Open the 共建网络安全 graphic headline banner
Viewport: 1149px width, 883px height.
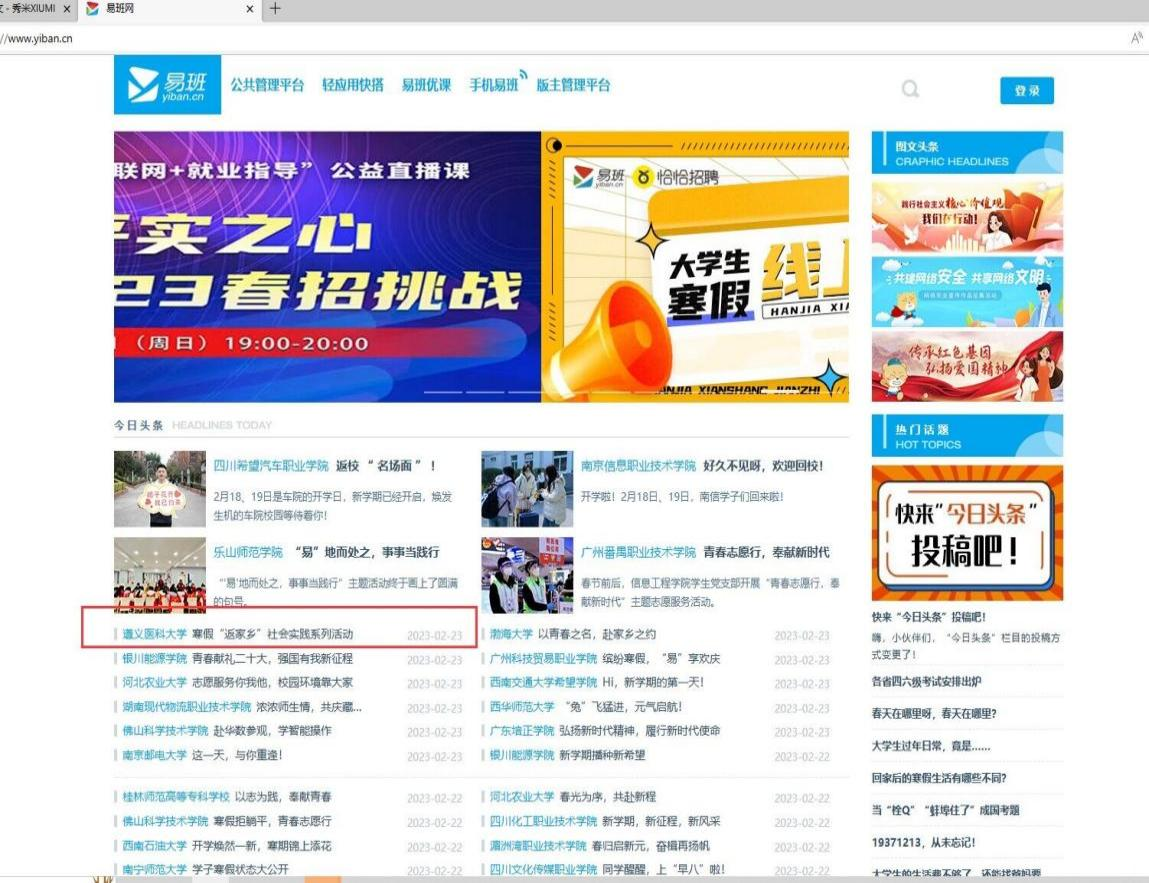coord(967,292)
